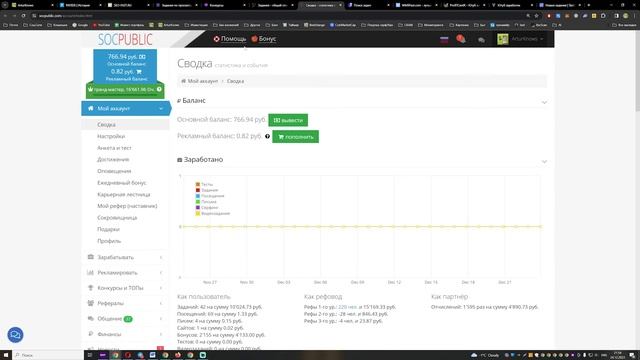Open the Помощь link in the header
Screen dimensions: 640x360
coord(230,39)
